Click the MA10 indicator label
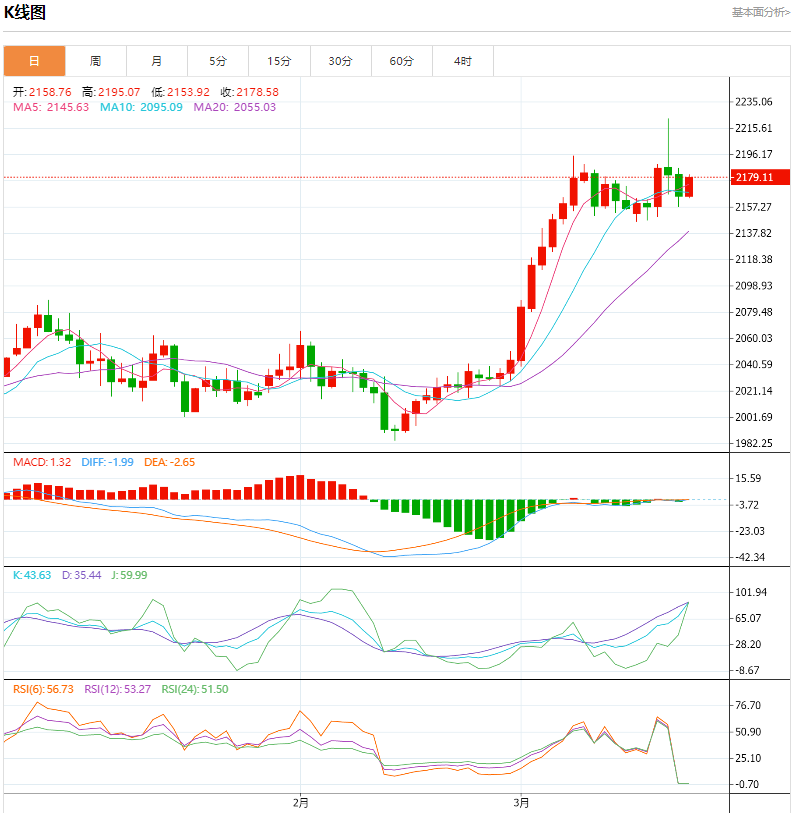Screen dimensions: 791x813 coord(141,107)
